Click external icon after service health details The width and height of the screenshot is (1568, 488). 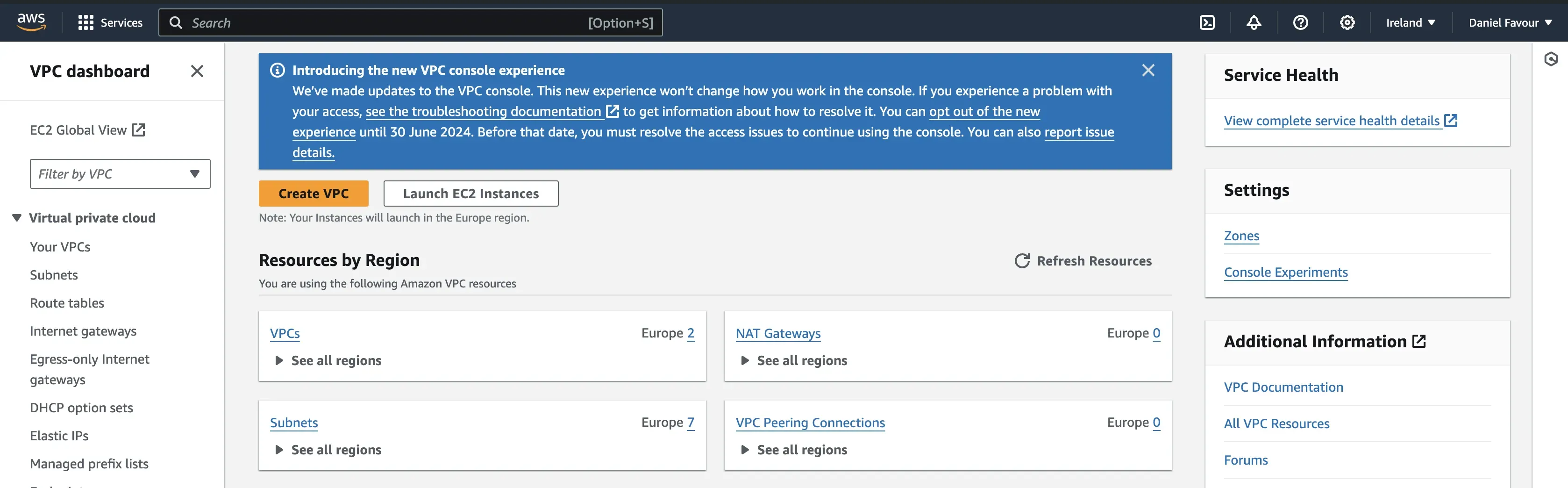pyautogui.click(x=1451, y=120)
